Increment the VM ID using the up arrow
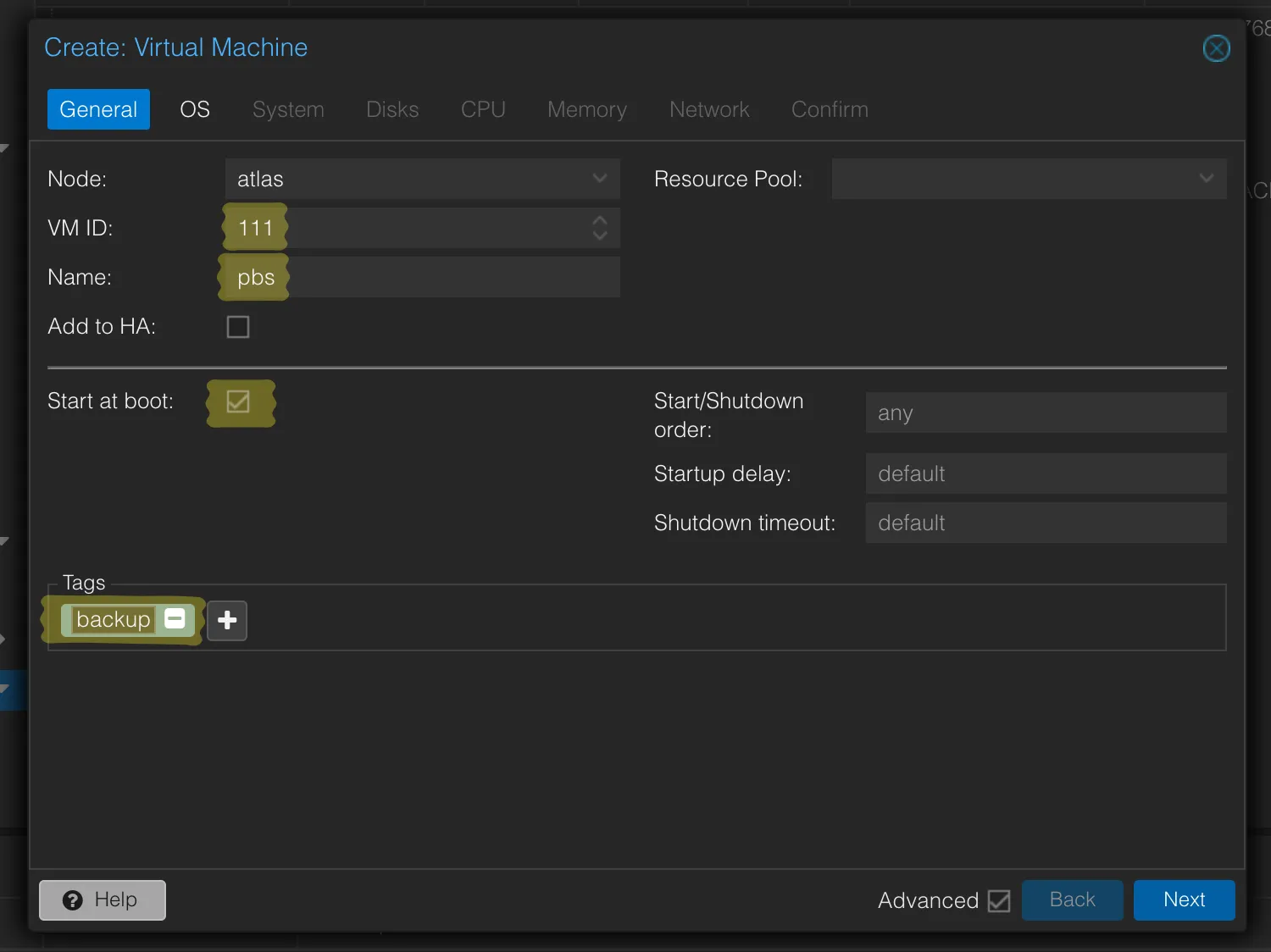 [600, 220]
